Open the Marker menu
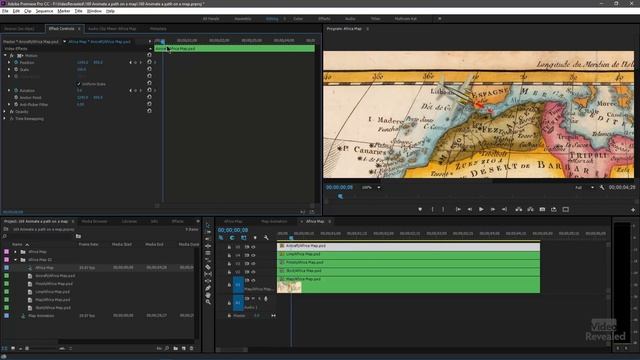The height and width of the screenshot is (360, 640). 64,11
